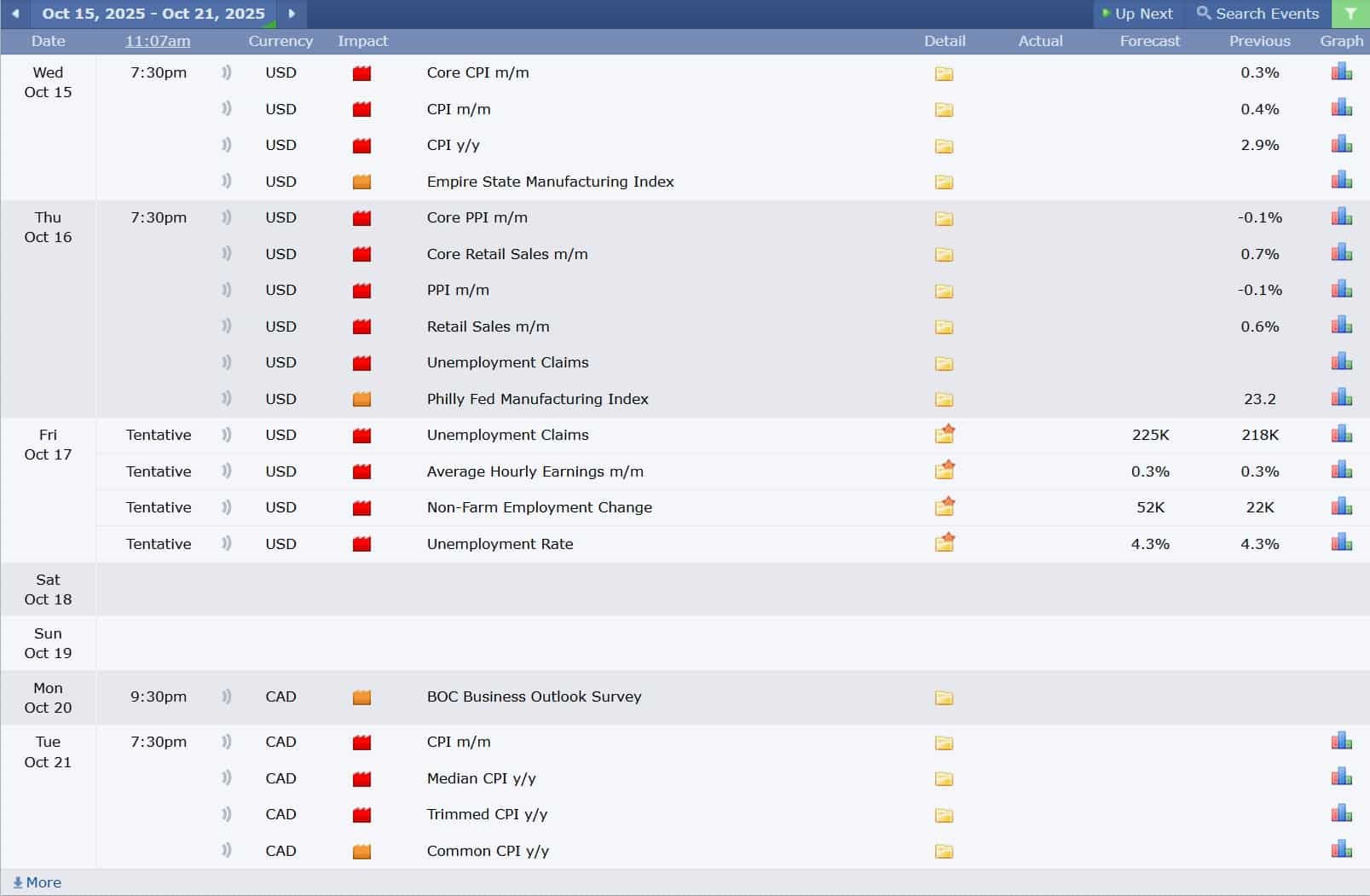Open Search Events
Screen dimensions: 1370x896
click(1257, 14)
